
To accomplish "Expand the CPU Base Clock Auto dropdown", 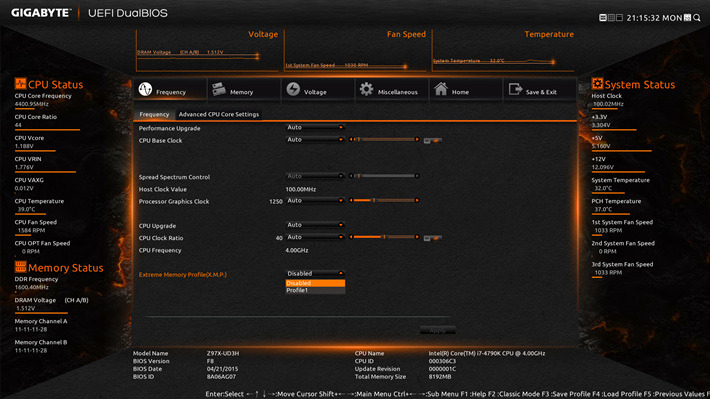I will (315, 140).
